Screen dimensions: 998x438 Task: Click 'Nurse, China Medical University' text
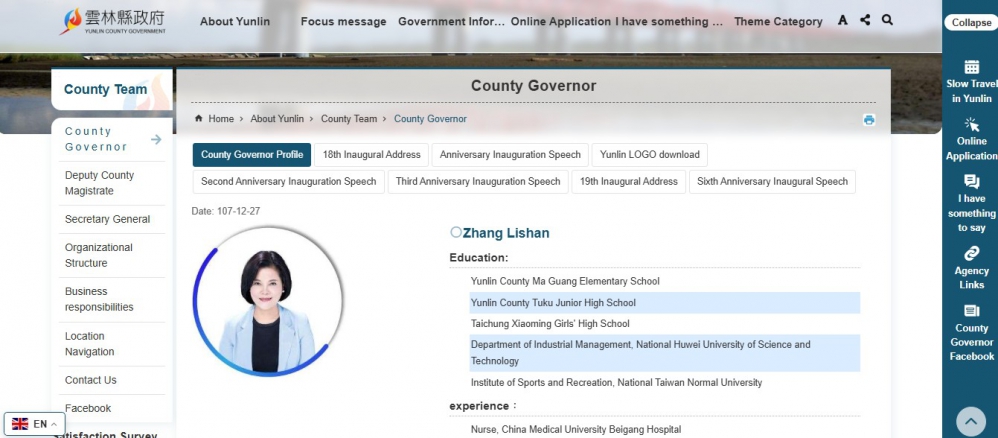576,430
